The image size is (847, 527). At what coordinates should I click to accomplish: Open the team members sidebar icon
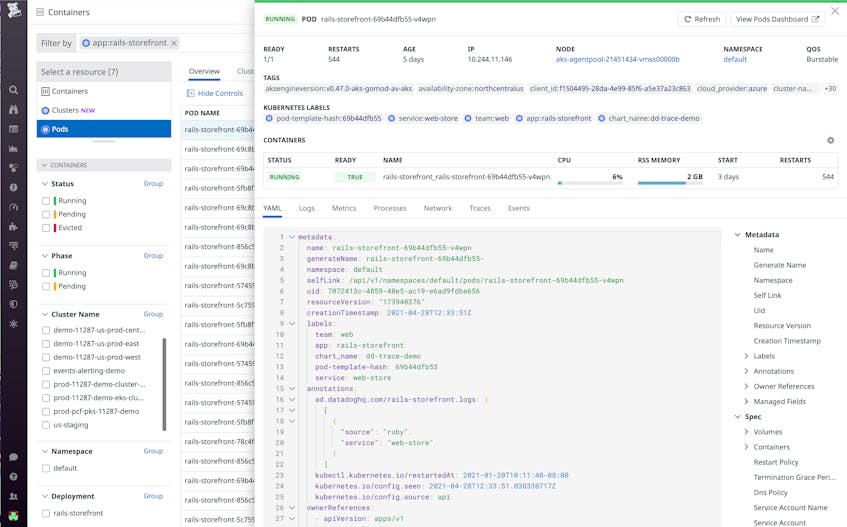(x=14, y=496)
